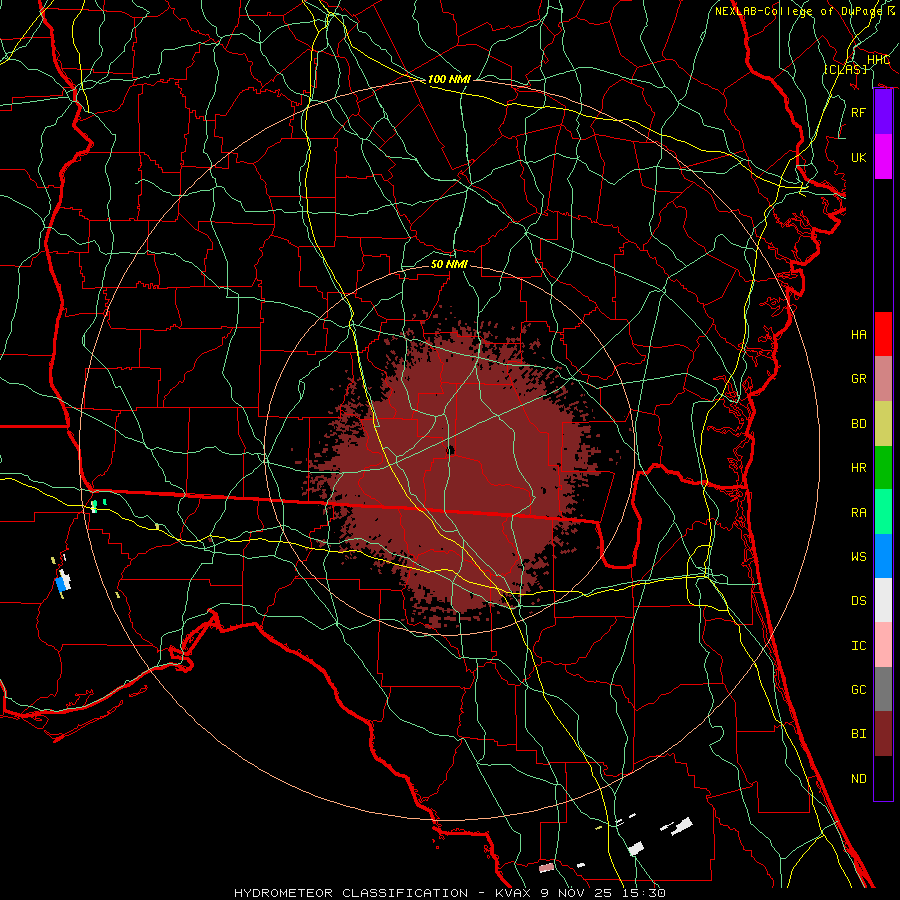
Task: Click the GC legend label
Action: (x=858, y=689)
